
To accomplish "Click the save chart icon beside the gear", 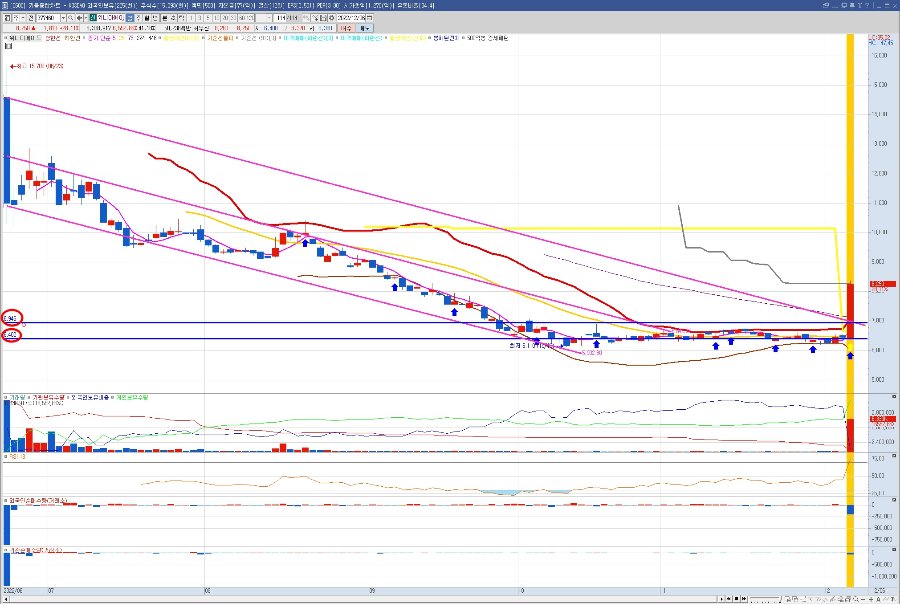I will 323,18.
